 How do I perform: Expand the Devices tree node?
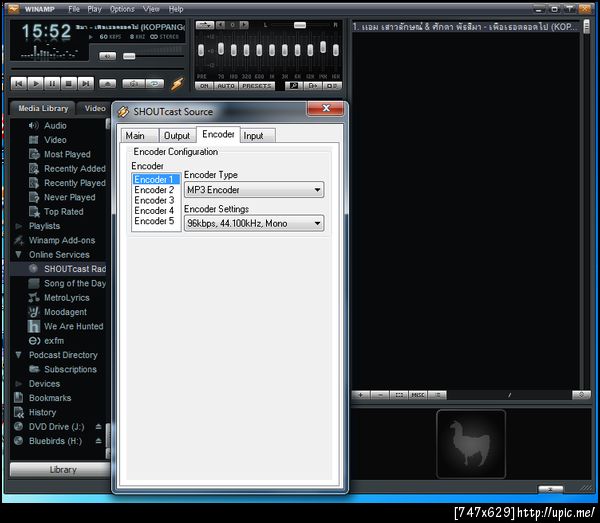18,384
